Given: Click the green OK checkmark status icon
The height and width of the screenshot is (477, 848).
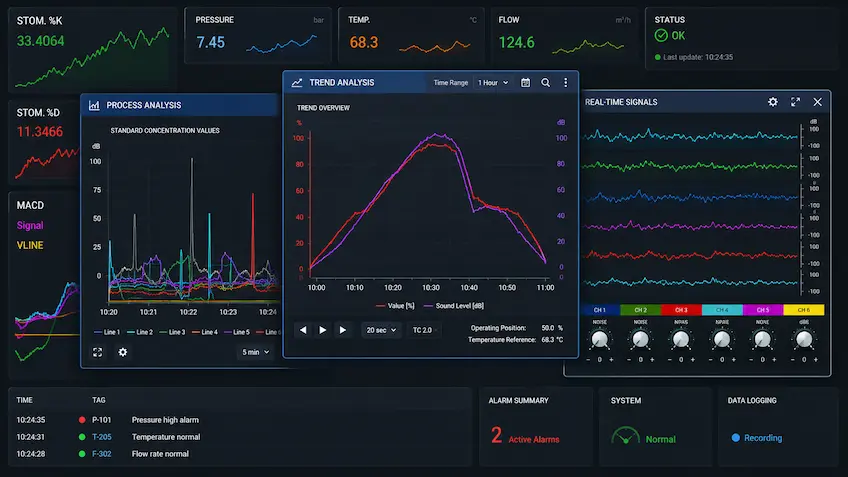Looking at the screenshot, I should coord(661,36).
